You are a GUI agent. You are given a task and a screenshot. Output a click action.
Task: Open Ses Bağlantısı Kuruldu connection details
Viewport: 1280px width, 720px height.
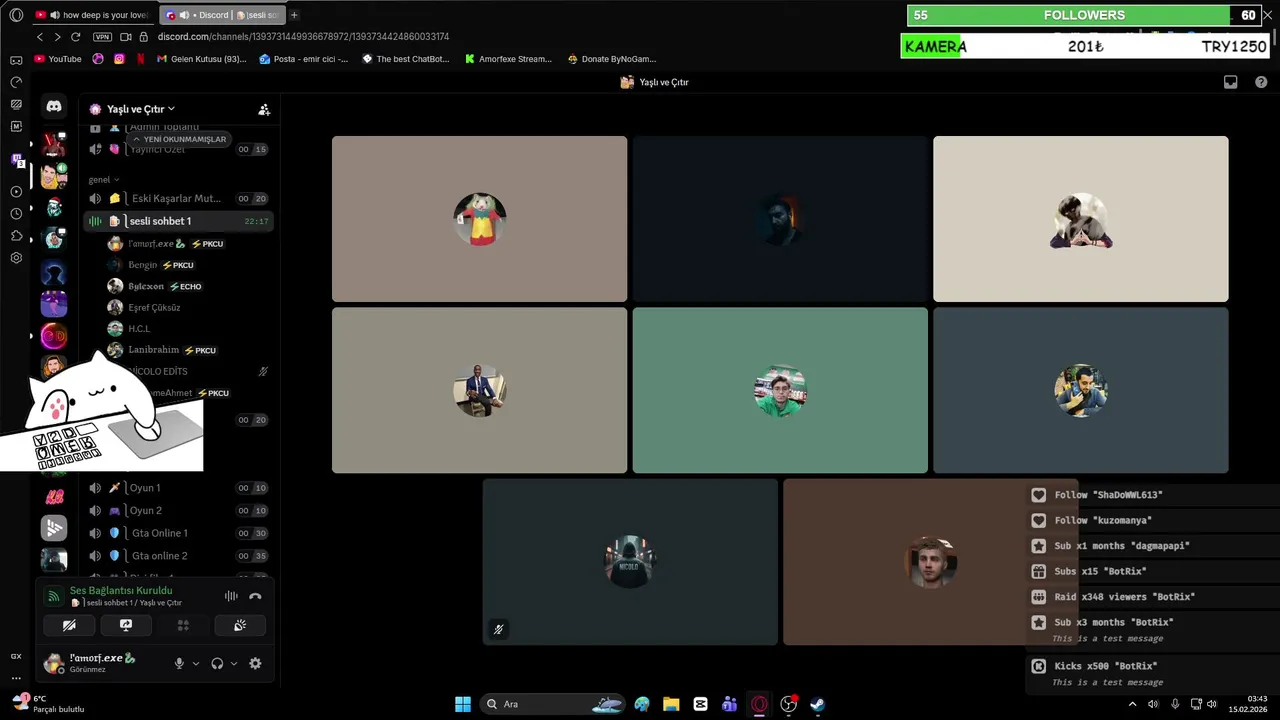coord(121,591)
